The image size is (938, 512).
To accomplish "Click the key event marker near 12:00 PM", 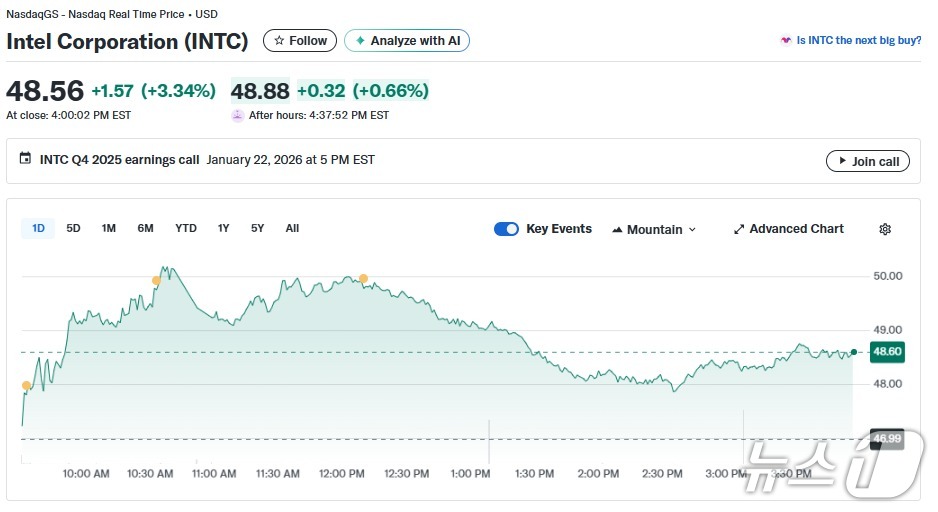I will point(363,278).
